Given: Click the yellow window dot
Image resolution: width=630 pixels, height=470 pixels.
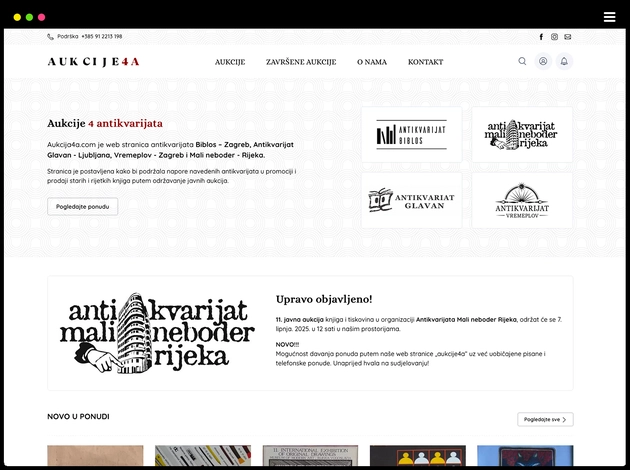Looking at the screenshot, I should pos(17,17).
